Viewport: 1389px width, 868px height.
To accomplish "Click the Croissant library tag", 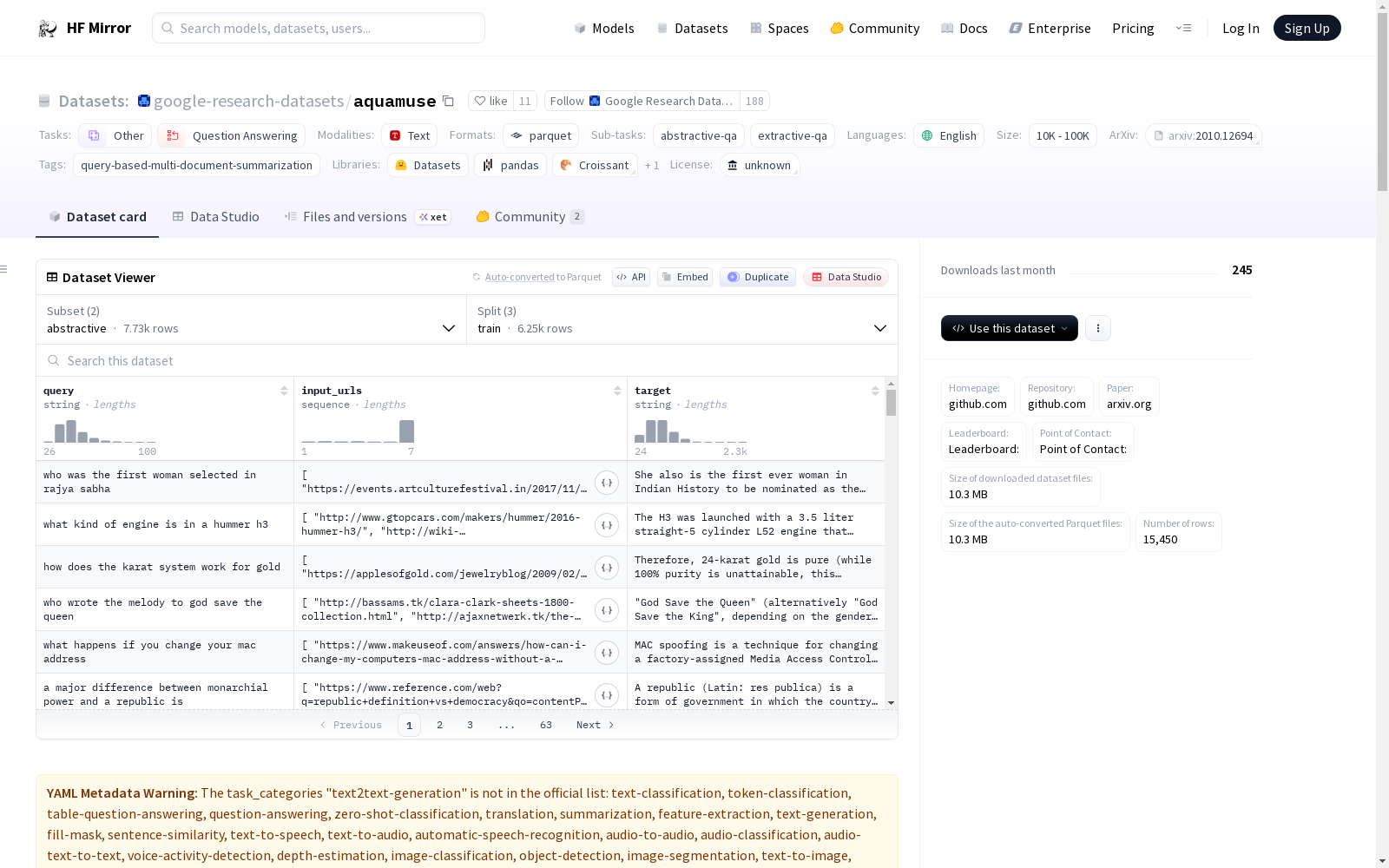I will pyautogui.click(x=595, y=165).
